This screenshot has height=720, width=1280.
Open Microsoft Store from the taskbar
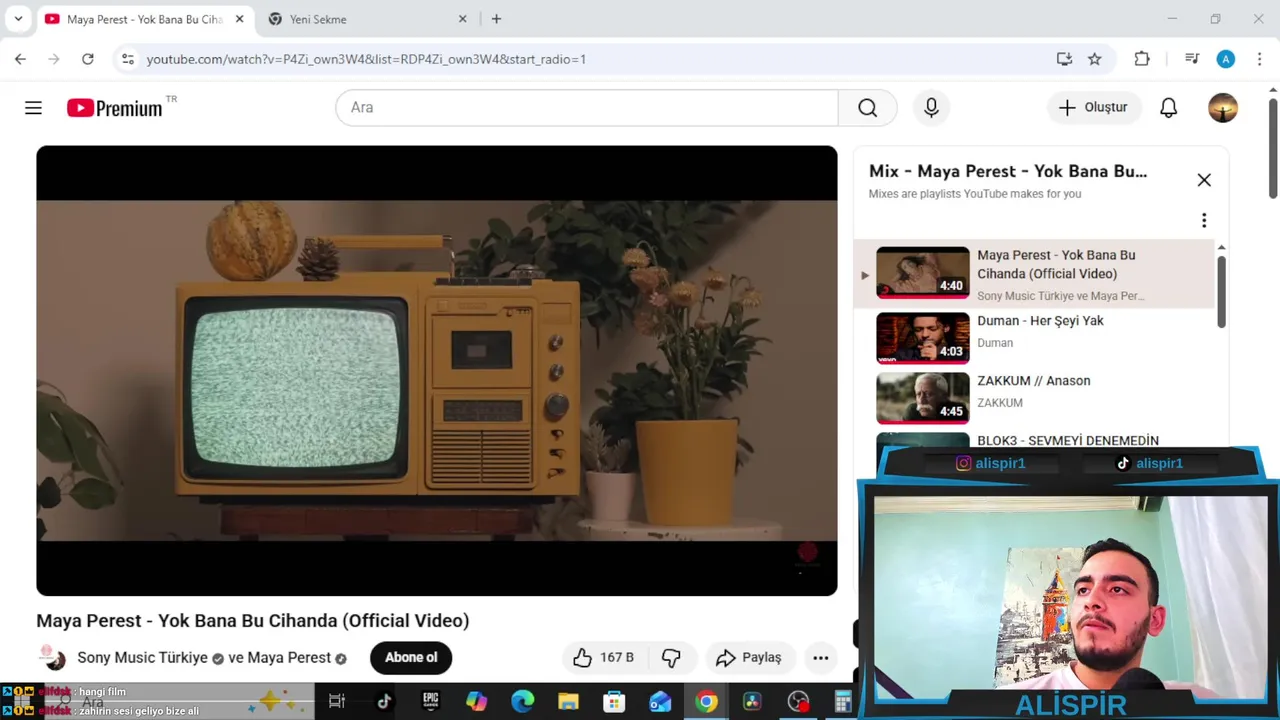(614, 702)
